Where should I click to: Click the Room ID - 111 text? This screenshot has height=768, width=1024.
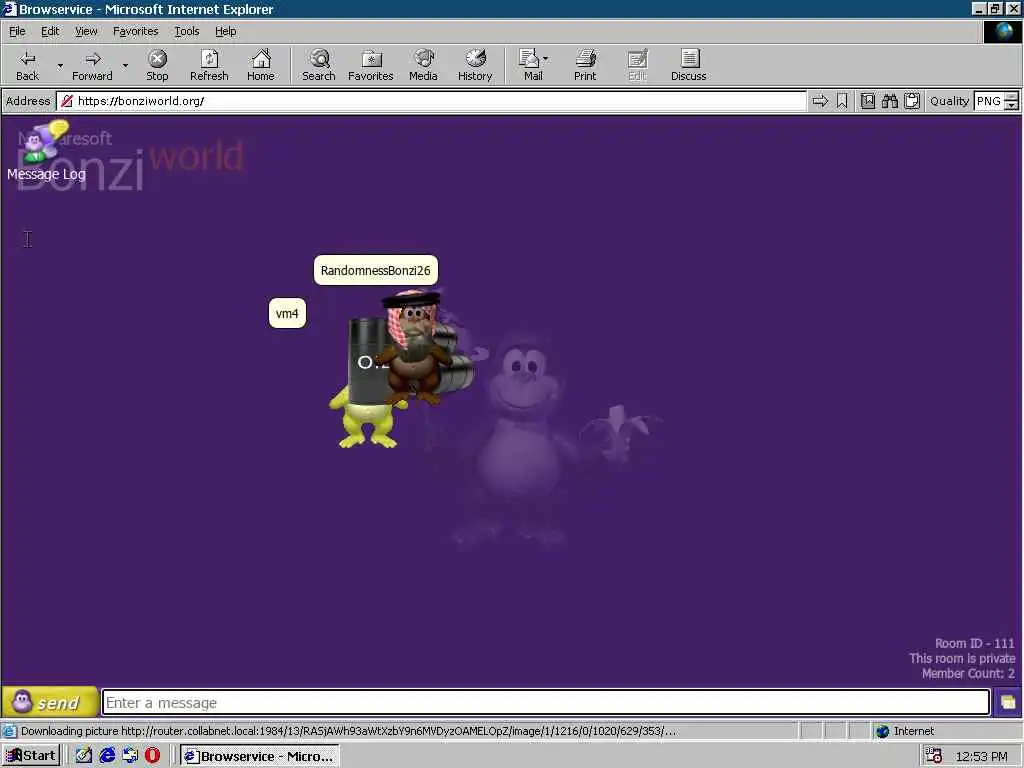pyautogui.click(x=974, y=643)
